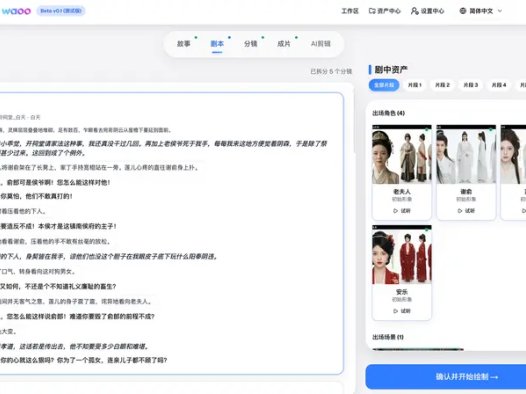The height and width of the screenshot is (394, 526).
Task: Click the waoo logo
Action: [16, 11]
